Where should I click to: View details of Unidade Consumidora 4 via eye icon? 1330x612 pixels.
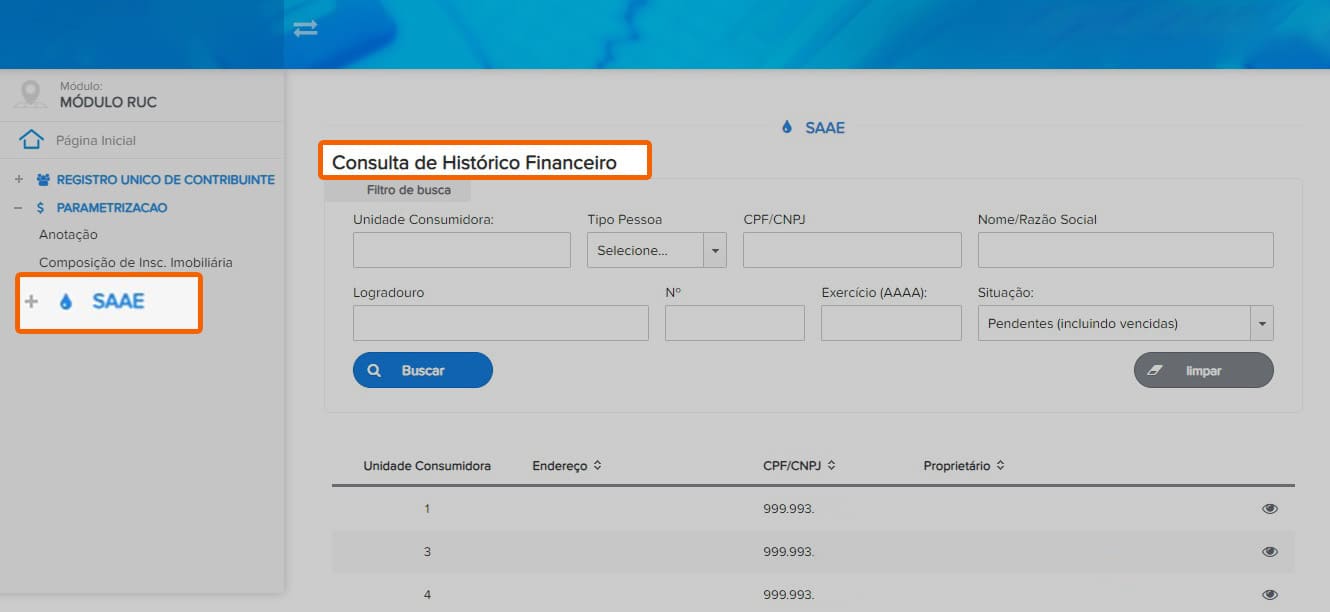point(1270,595)
